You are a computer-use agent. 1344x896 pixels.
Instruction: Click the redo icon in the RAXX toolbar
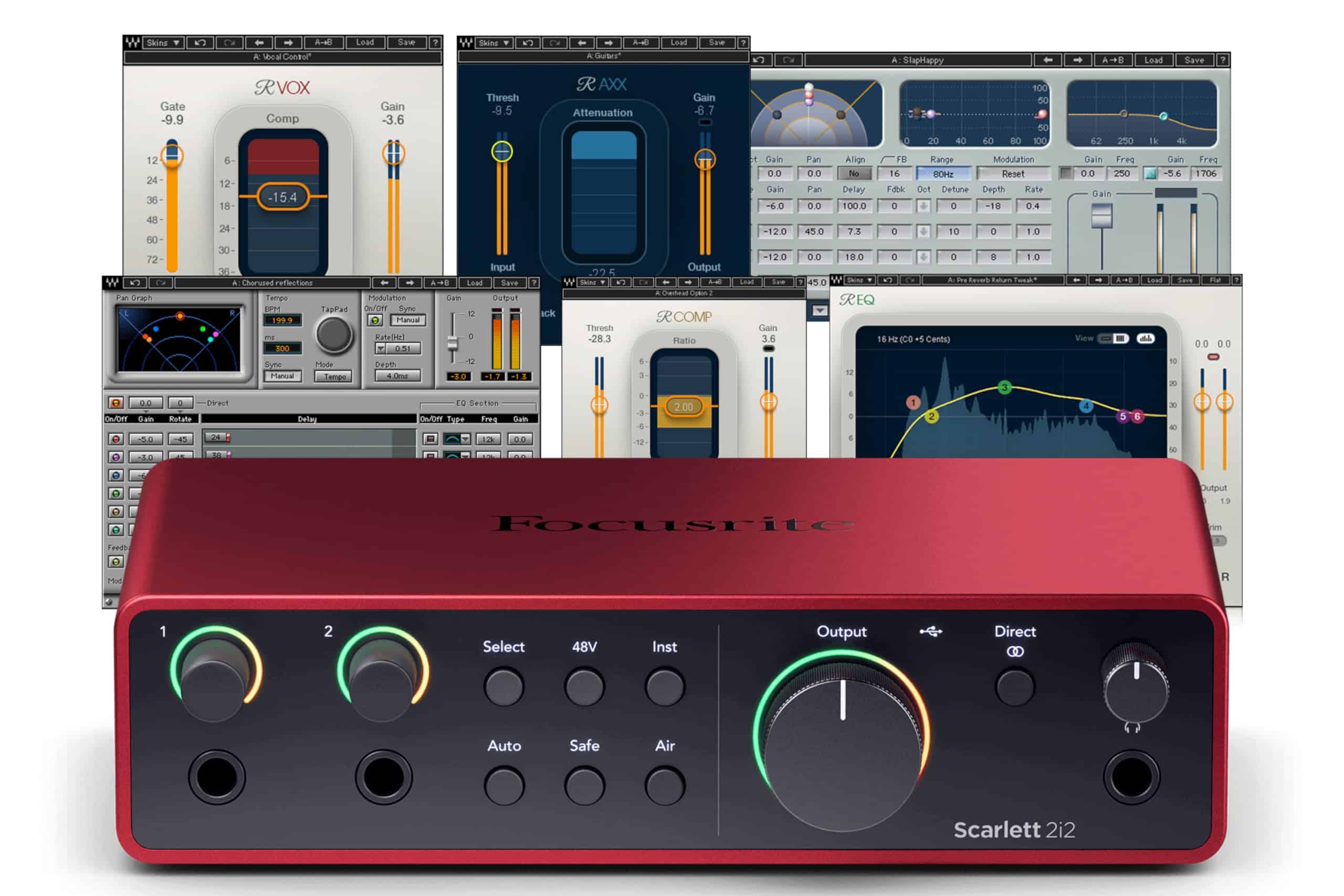pyautogui.click(x=554, y=44)
